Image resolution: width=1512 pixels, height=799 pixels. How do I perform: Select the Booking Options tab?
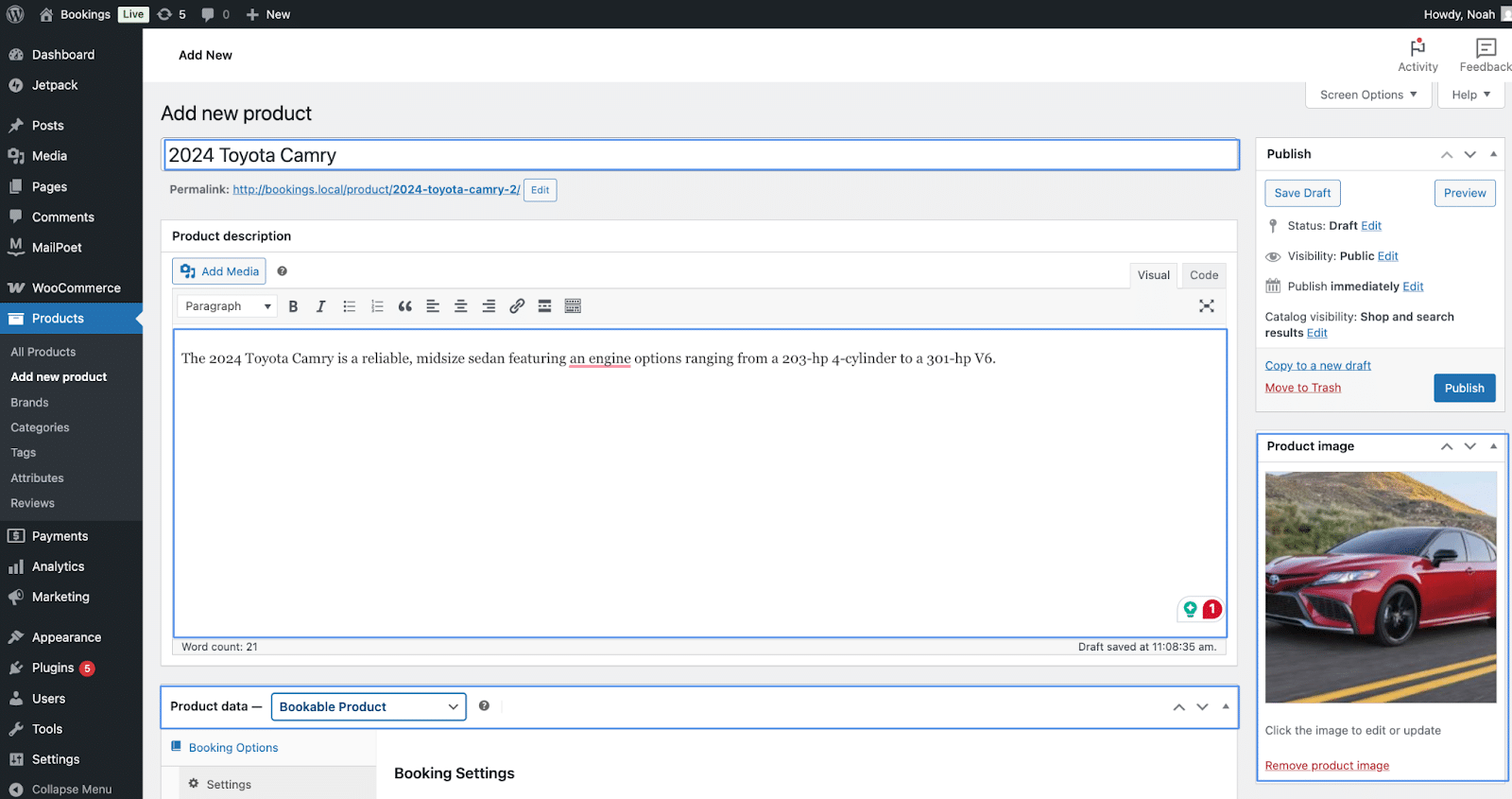pos(233,748)
